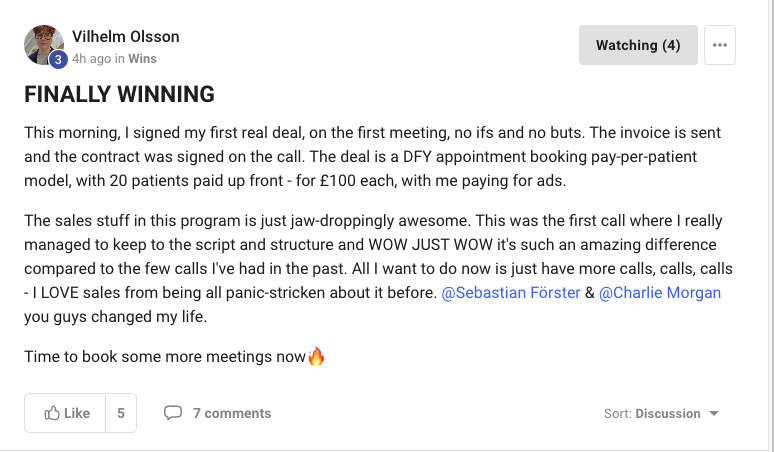View the 7 comments link
Image resolution: width=774 pixels, height=452 pixels.
click(232, 413)
